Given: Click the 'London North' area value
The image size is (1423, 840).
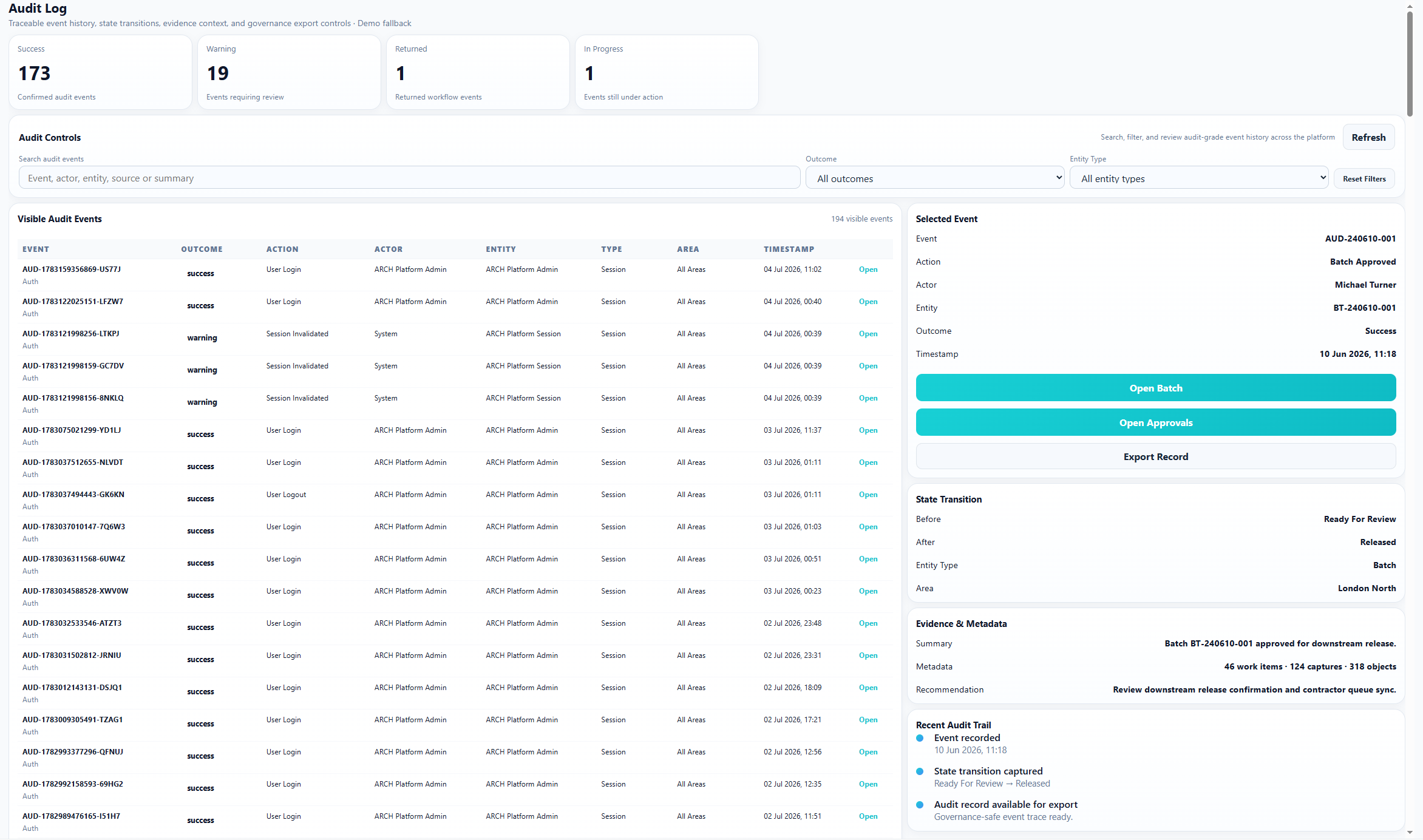Looking at the screenshot, I should click(1367, 588).
